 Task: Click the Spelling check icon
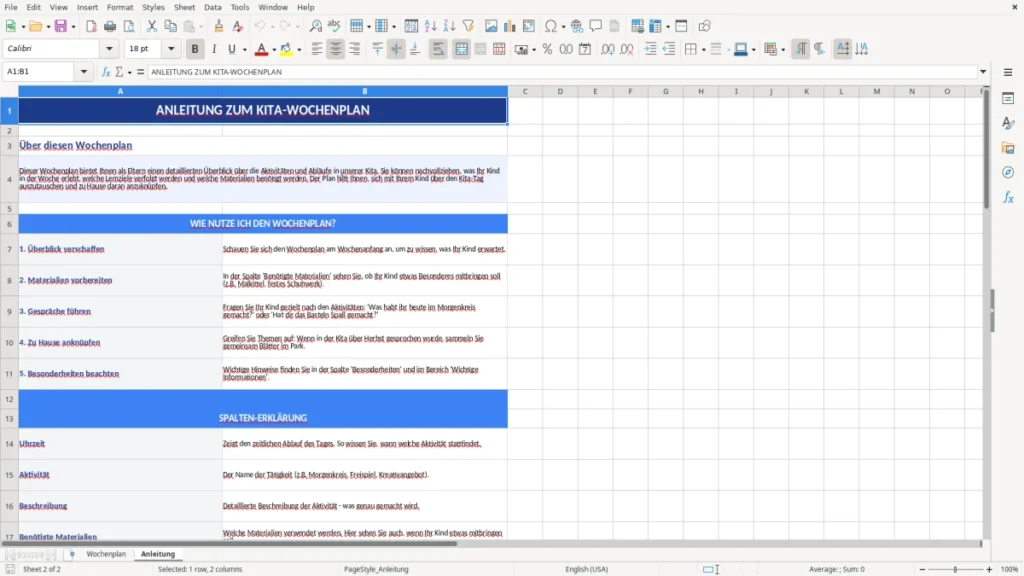(334, 26)
